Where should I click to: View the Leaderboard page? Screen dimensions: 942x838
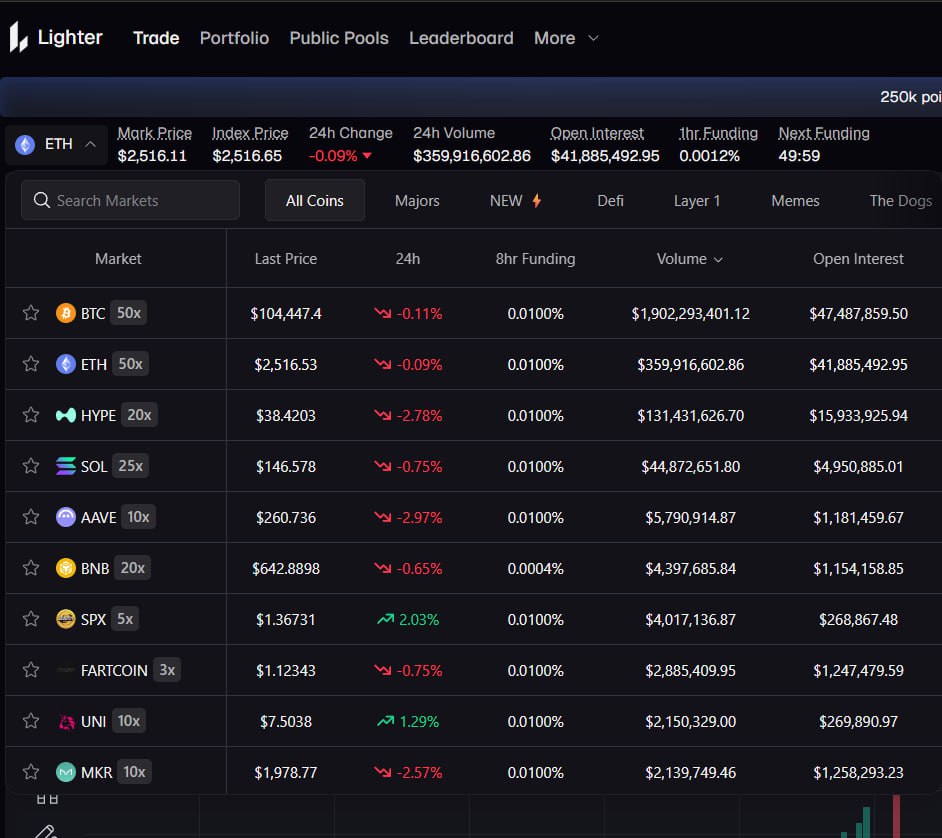(x=461, y=38)
